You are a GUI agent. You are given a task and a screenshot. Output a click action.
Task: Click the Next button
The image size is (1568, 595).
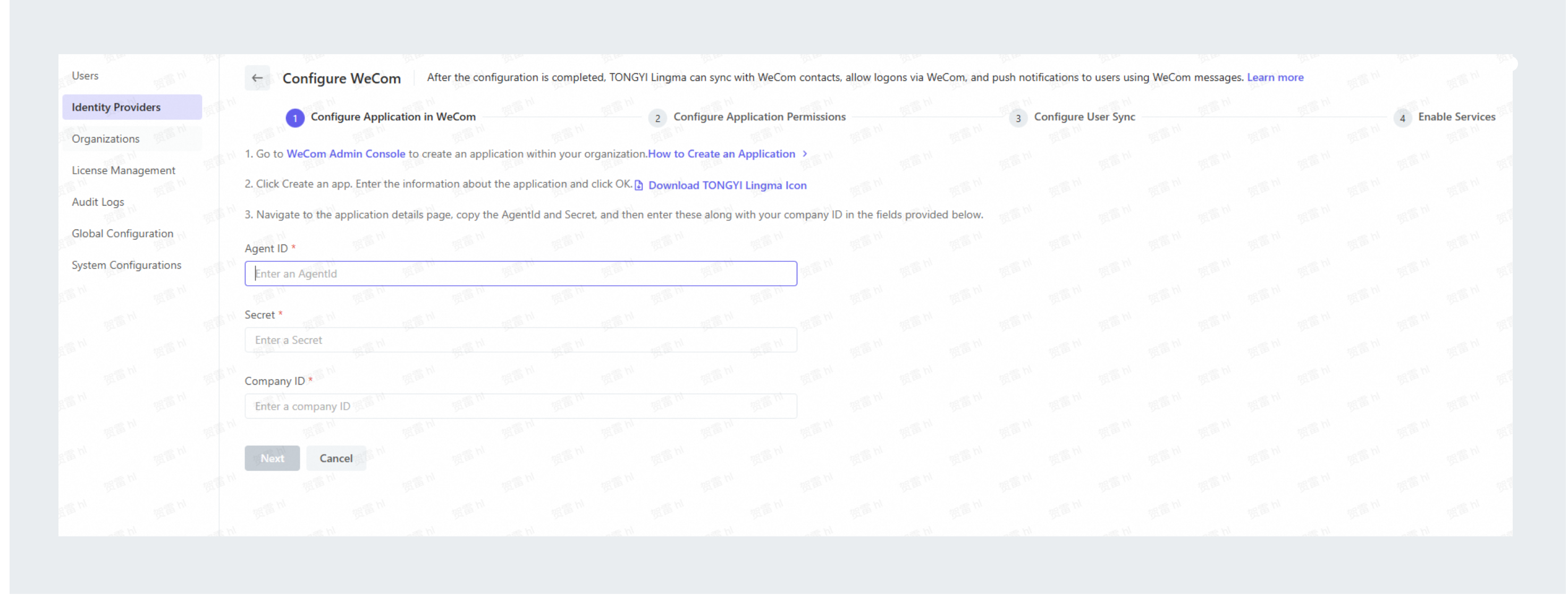(272, 458)
